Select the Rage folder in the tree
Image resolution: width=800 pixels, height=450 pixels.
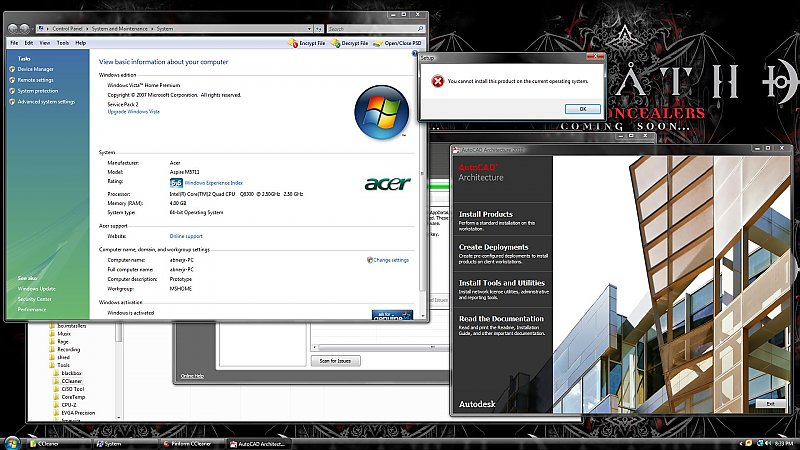pos(59,341)
